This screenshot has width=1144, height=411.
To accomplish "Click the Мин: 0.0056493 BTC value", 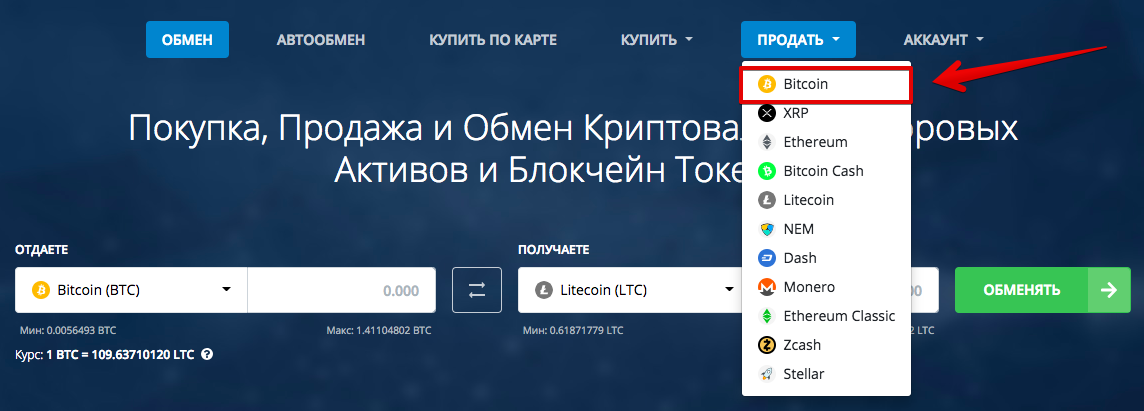I will pos(68,331).
